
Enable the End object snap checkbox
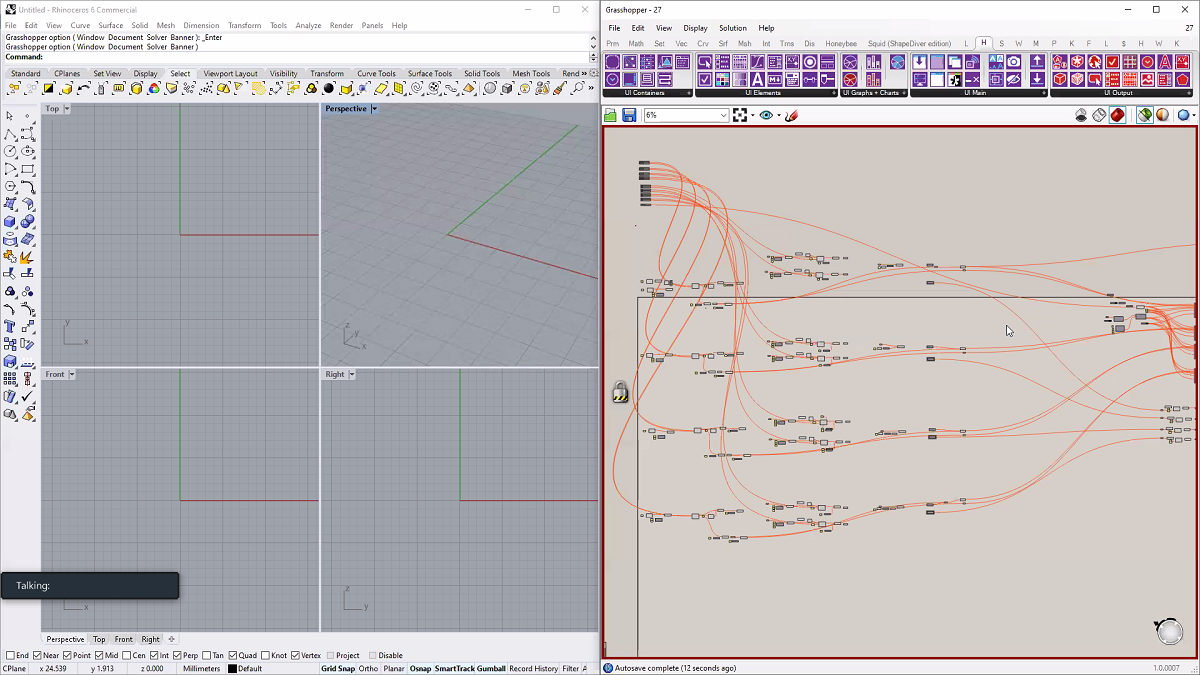pyautogui.click(x=10, y=656)
